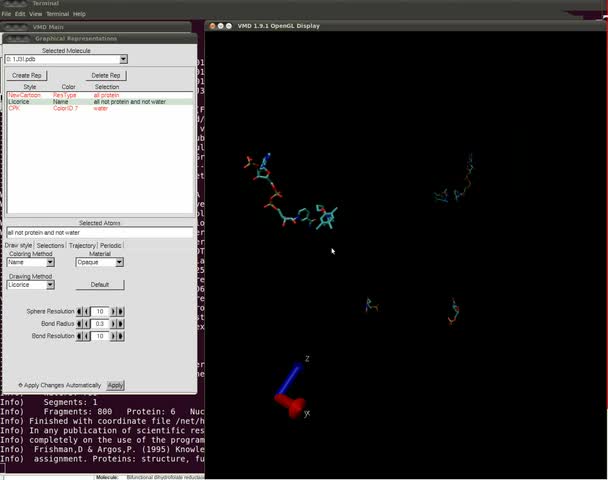Increase Sphere Resolution by large step

click(120, 311)
